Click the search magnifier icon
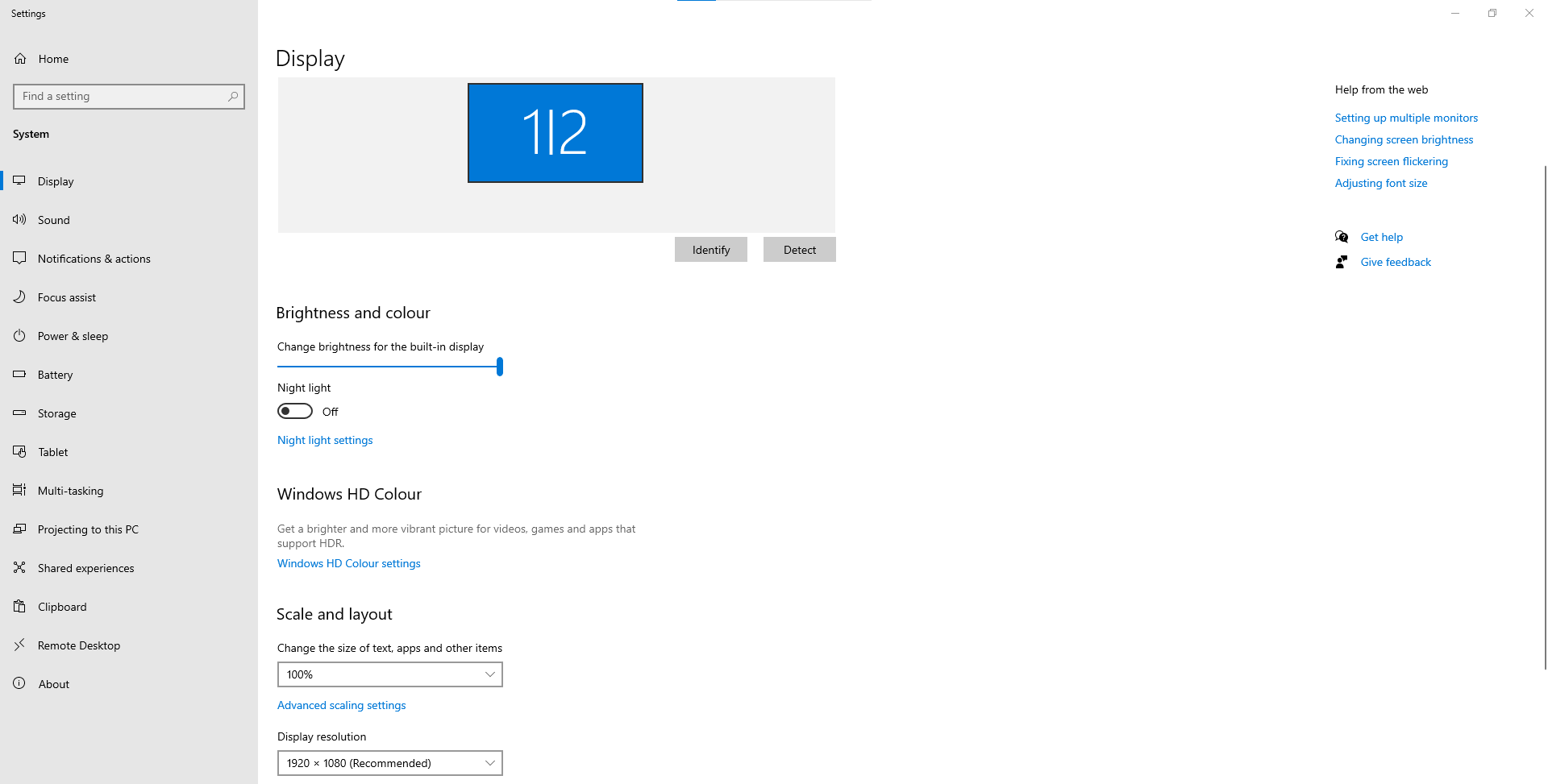 tap(233, 97)
